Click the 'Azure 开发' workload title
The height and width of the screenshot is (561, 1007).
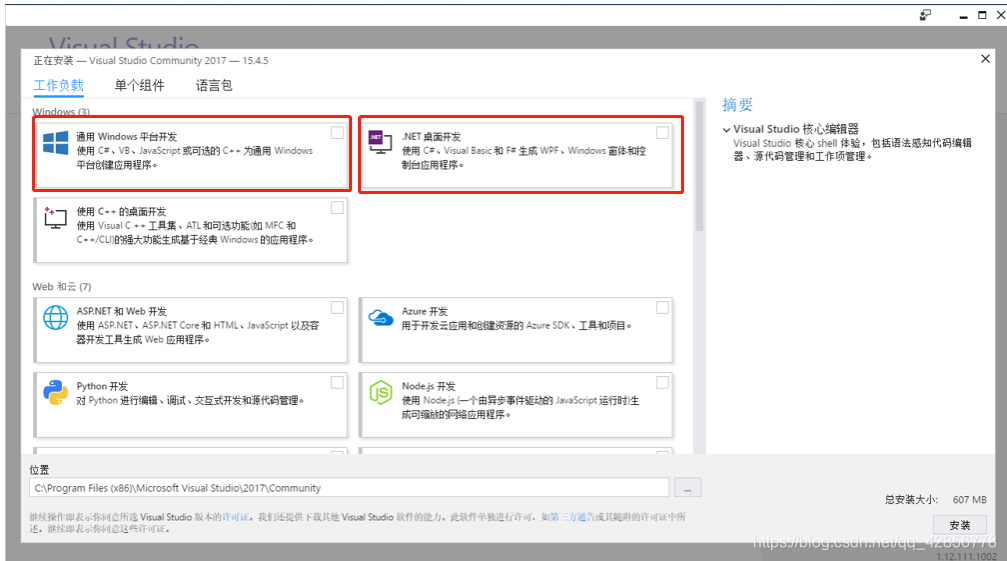(x=425, y=311)
